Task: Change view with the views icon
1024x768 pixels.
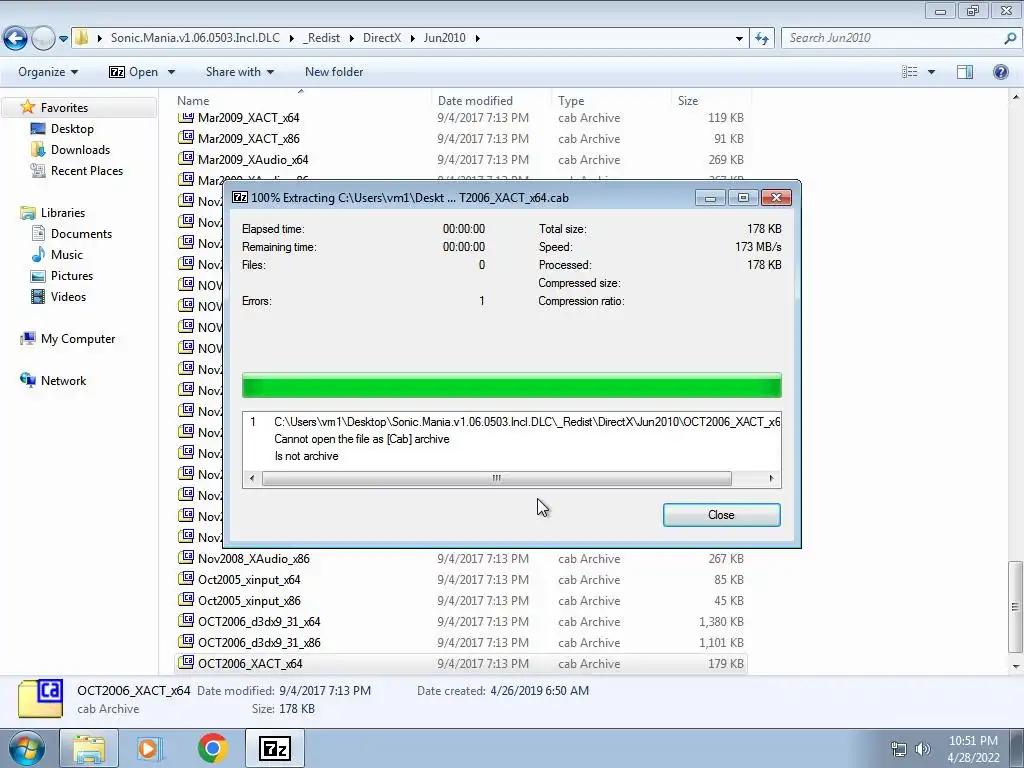Action: click(910, 72)
